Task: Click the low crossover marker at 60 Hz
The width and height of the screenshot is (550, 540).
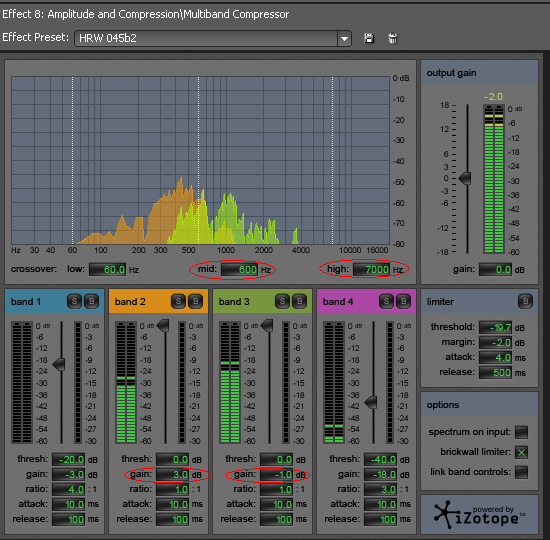Action: (x=73, y=160)
